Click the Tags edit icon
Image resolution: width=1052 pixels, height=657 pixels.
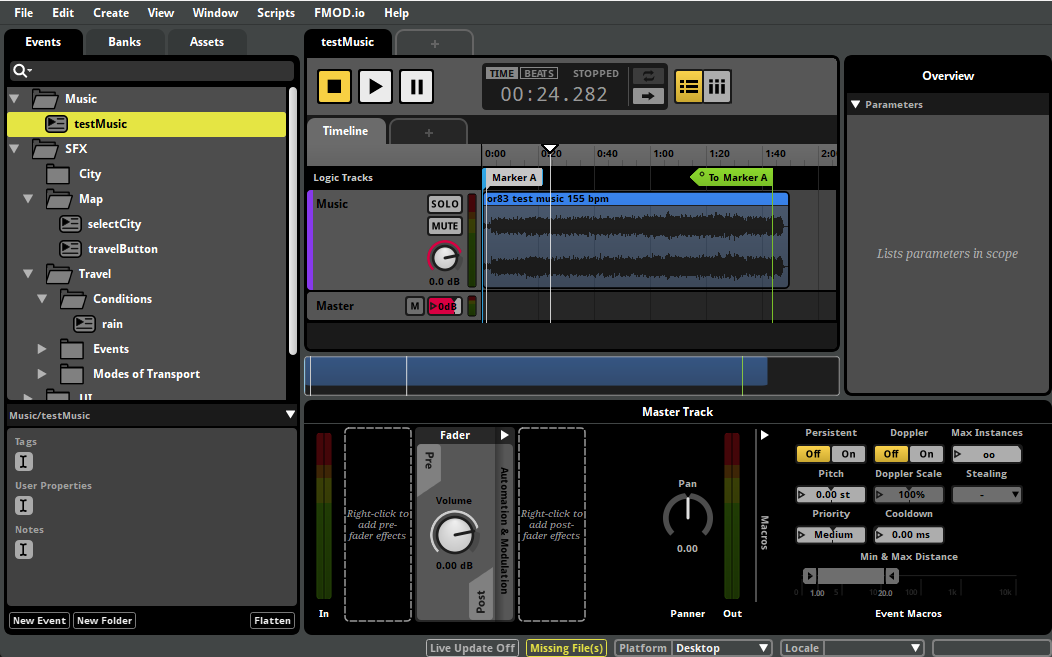pyautogui.click(x=24, y=461)
